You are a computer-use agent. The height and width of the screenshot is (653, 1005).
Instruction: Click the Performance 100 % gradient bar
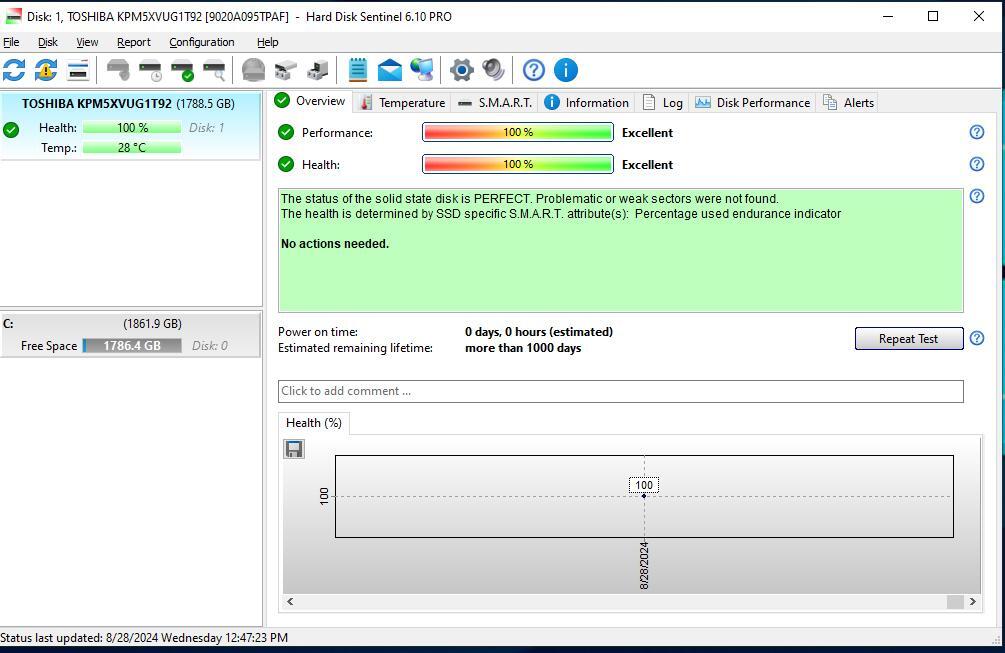[x=518, y=132]
